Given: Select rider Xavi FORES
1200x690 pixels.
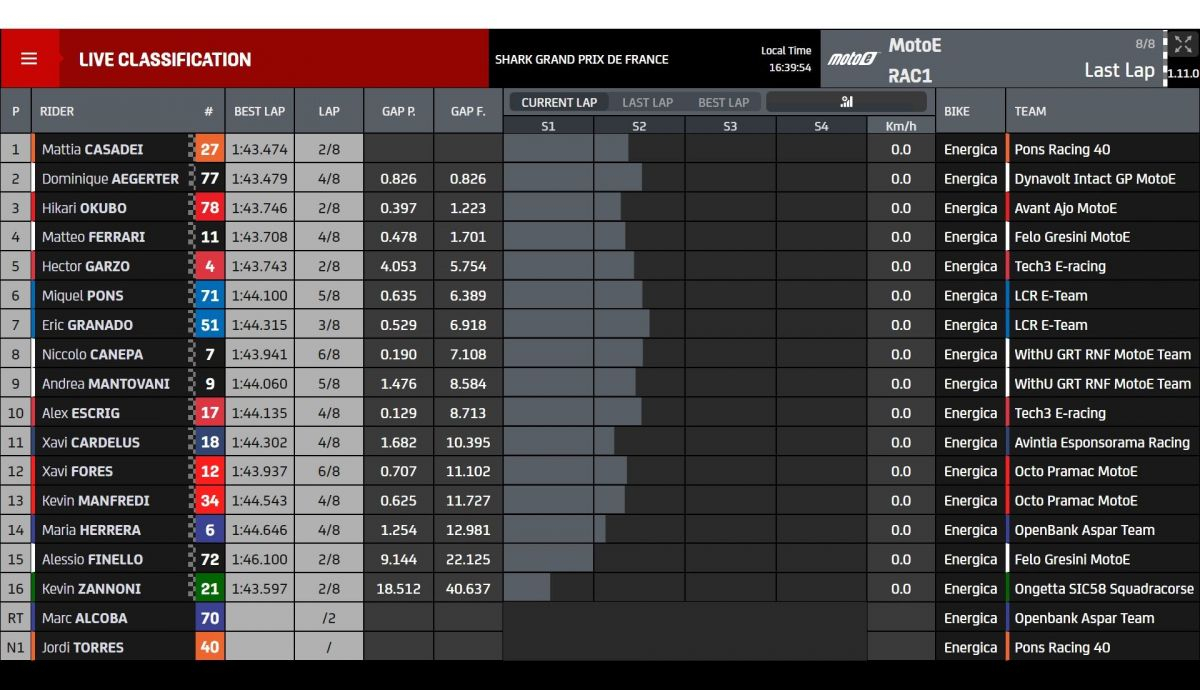Looking at the screenshot, I should pos(77,471).
